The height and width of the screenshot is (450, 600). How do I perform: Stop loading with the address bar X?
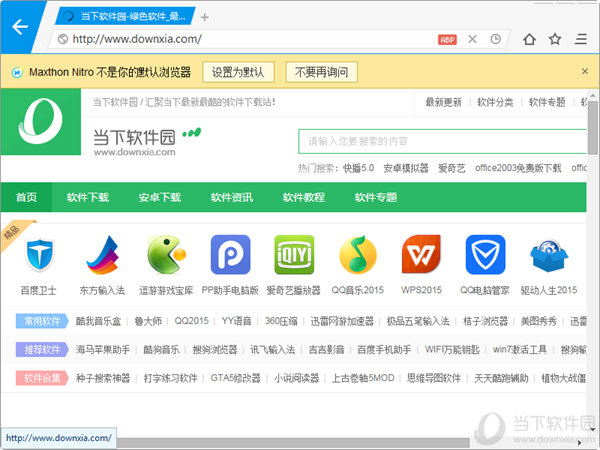(x=472, y=39)
